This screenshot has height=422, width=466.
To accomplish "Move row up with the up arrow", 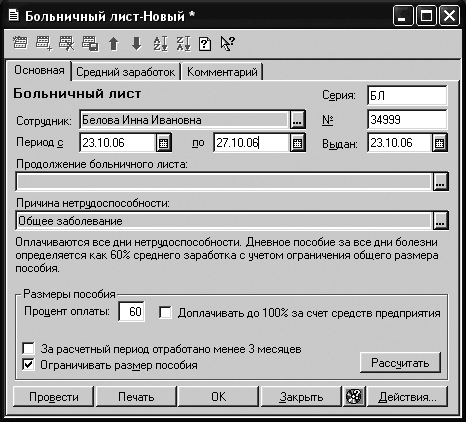I will click(114, 44).
